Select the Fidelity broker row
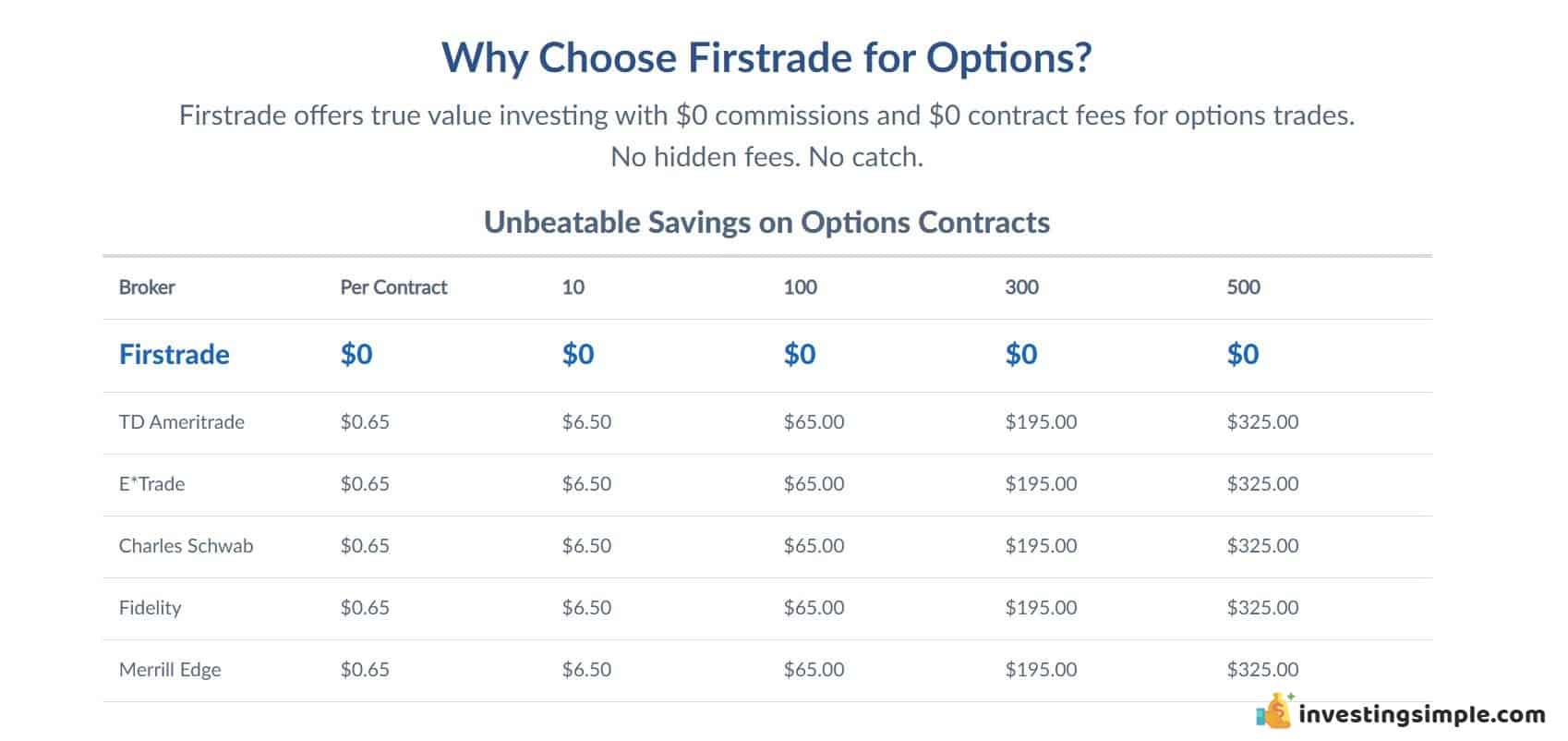Image resolution: width=1568 pixels, height=741 pixels. [766, 608]
